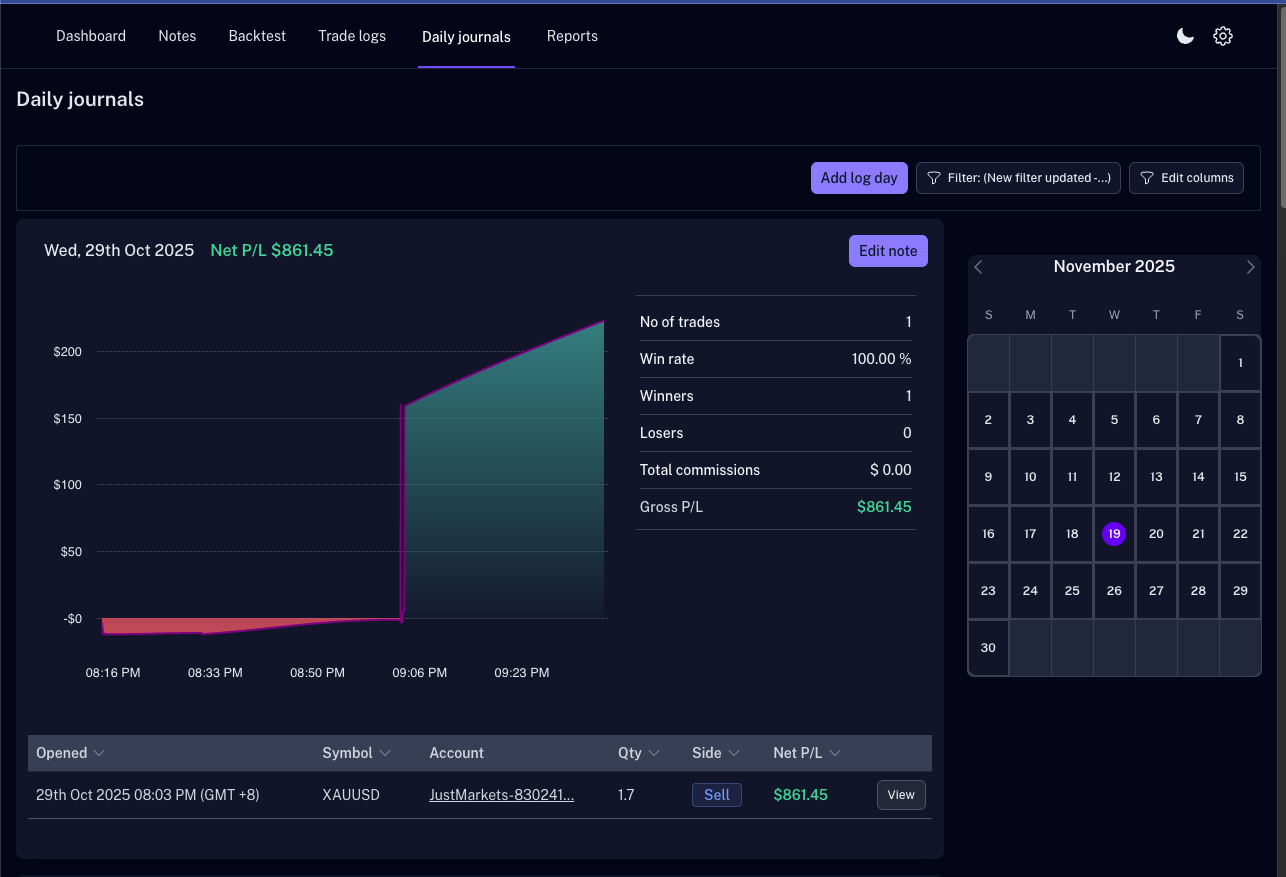Open settings gear icon
This screenshot has height=877, width=1286.
tap(1222, 36)
